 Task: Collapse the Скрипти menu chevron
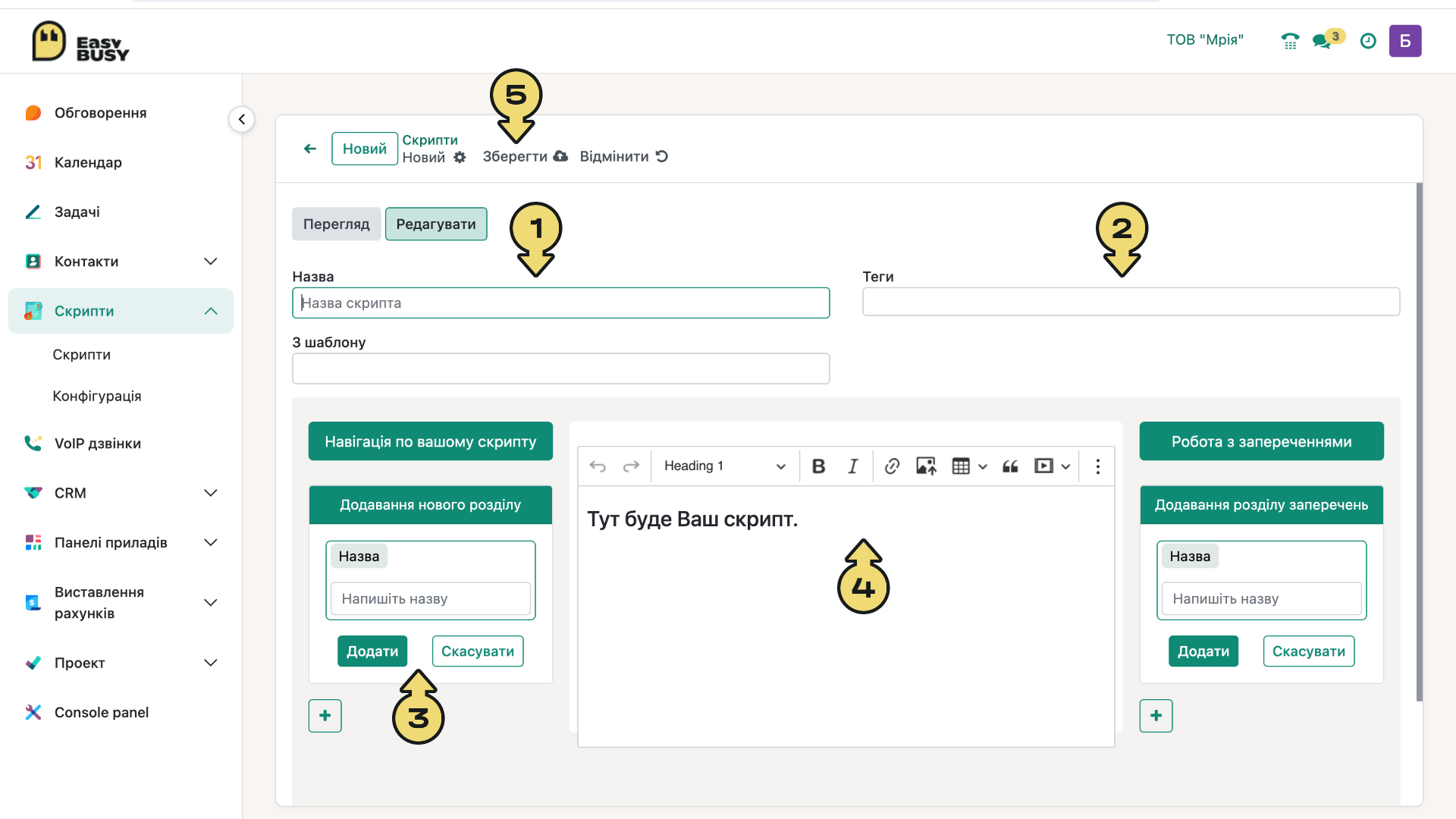(211, 311)
